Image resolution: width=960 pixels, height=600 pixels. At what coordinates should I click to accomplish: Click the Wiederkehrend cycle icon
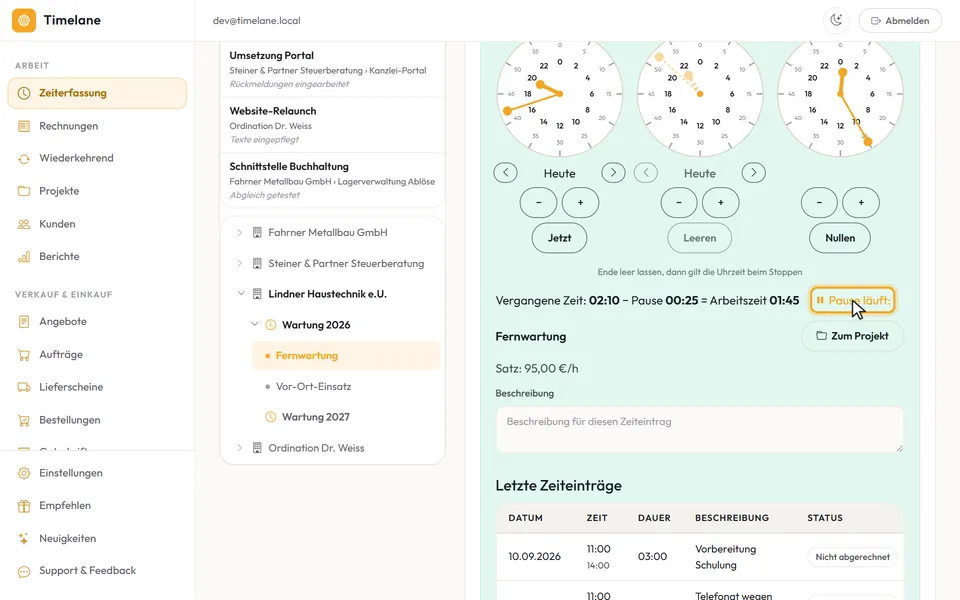pos(24,159)
